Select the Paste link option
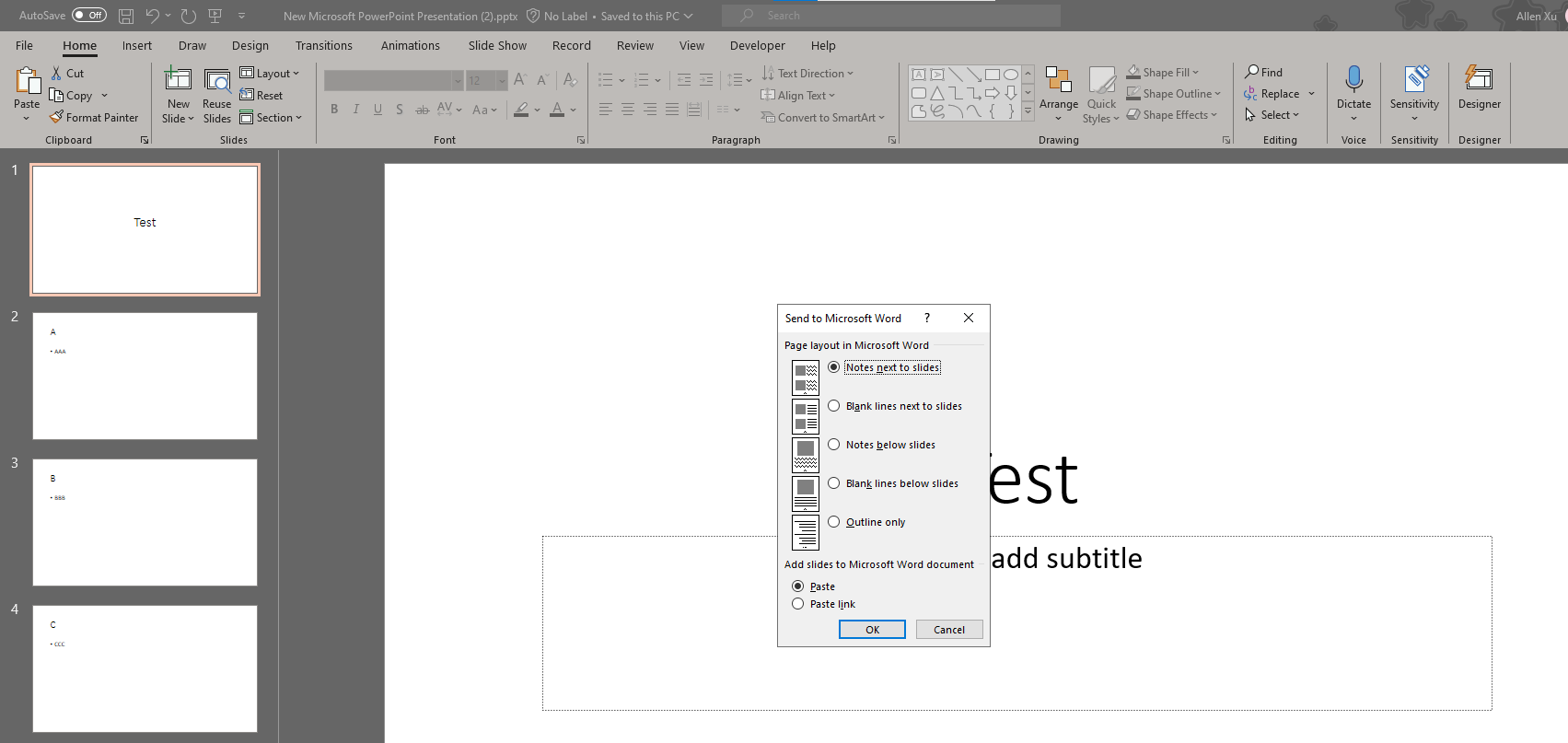Viewport: 1568px width, 743px height. click(823, 604)
